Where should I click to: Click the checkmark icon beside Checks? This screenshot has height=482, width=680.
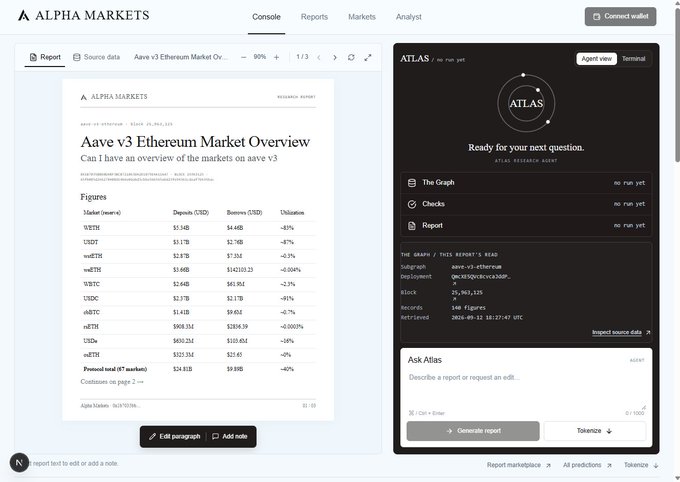point(412,204)
